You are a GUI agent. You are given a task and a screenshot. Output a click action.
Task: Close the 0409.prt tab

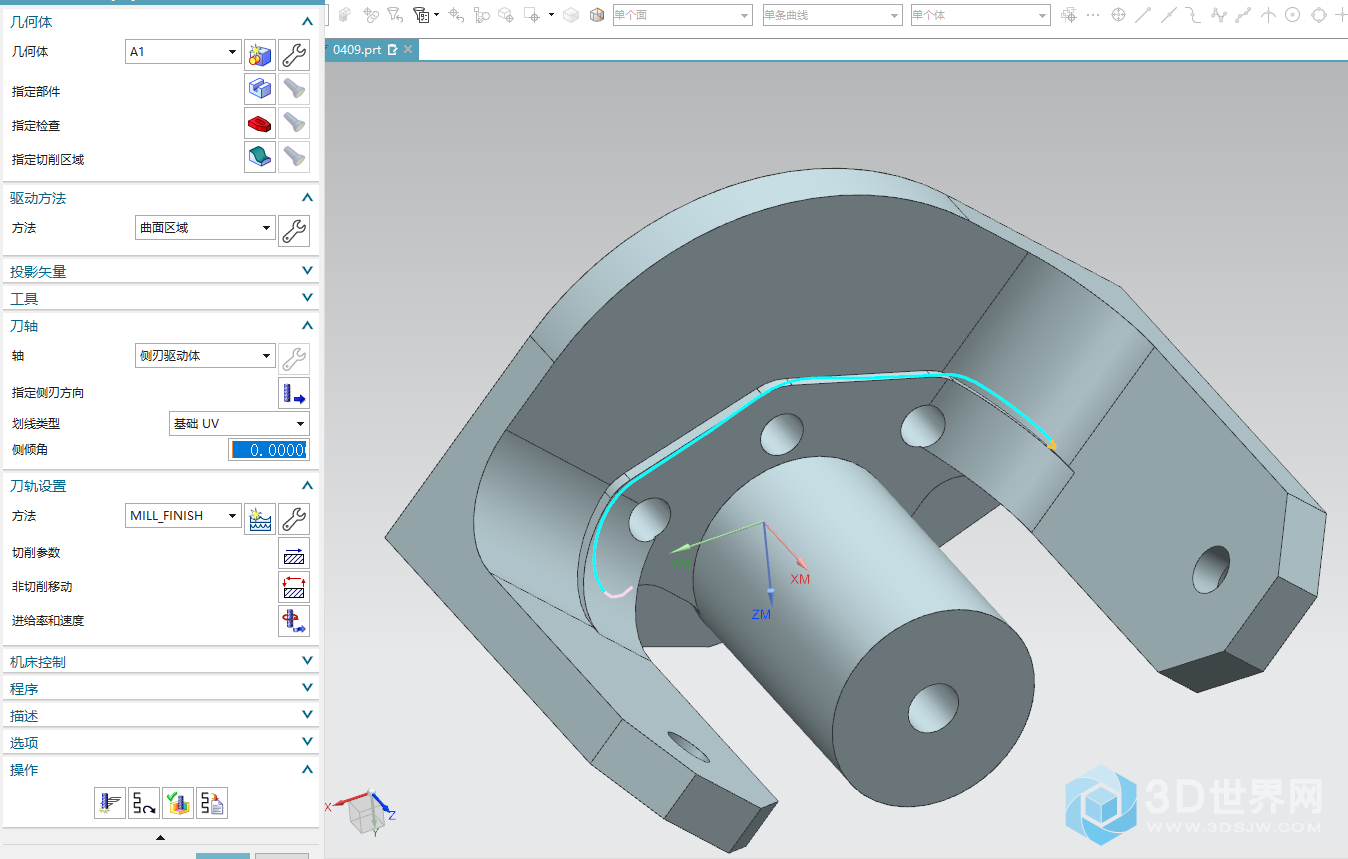pyautogui.click(x=408, y=49)
